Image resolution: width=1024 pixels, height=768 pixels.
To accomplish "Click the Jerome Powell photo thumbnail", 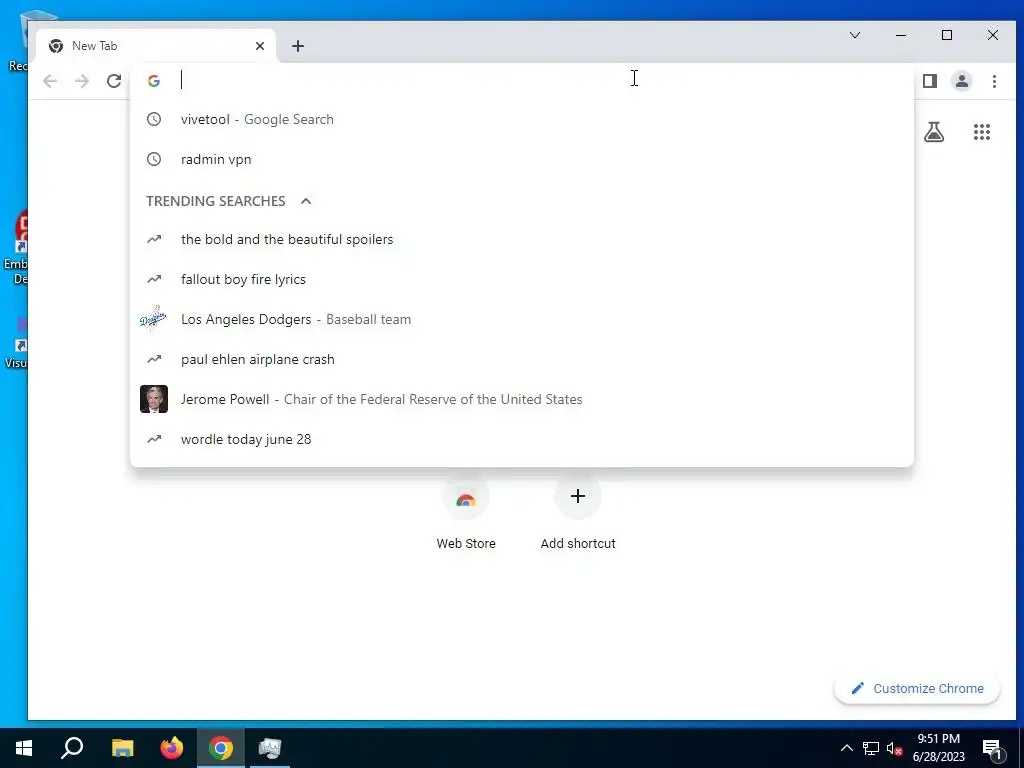I will [154, 399].
